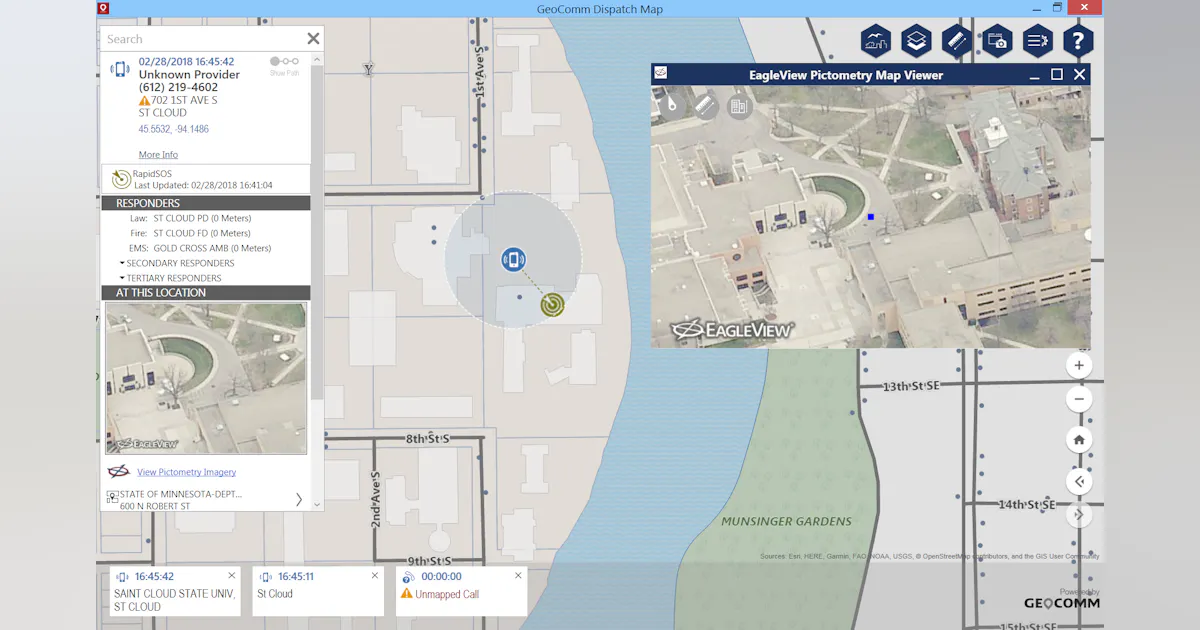The height and width of the screenshot is (630, 1200).
Task: Close the Unmapped Call card
Action: click(518, 575)
